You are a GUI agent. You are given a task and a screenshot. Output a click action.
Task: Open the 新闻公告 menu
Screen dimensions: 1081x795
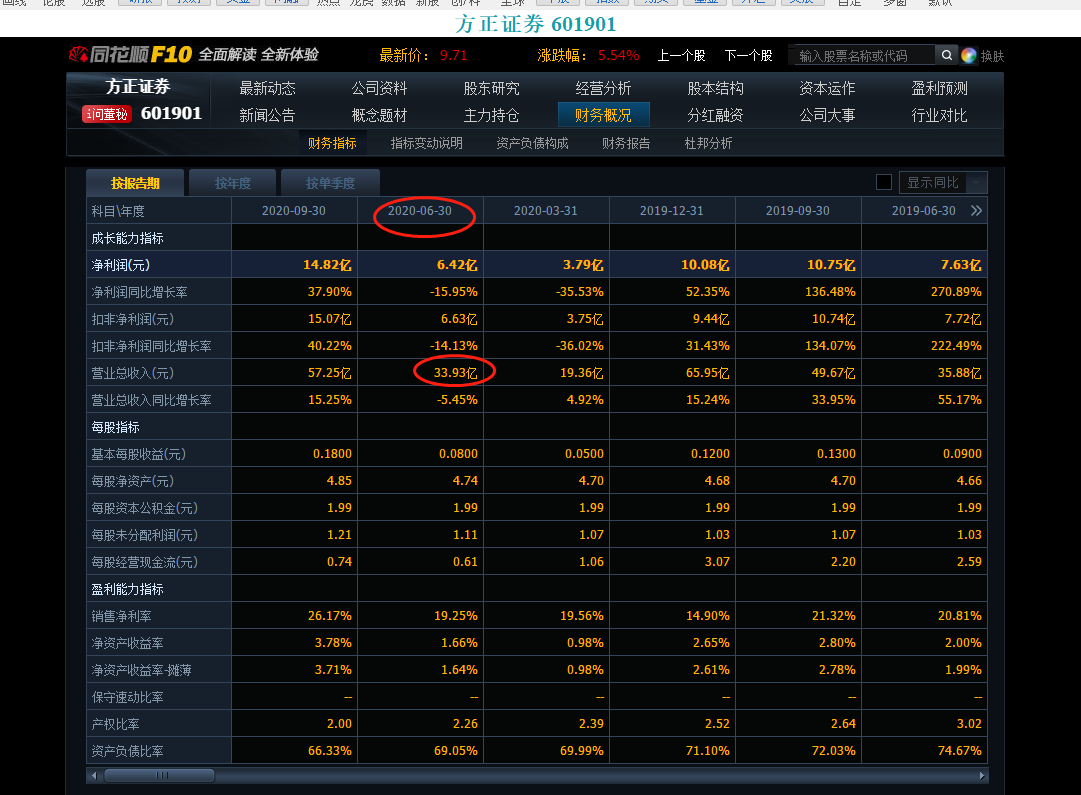[267, 115]
